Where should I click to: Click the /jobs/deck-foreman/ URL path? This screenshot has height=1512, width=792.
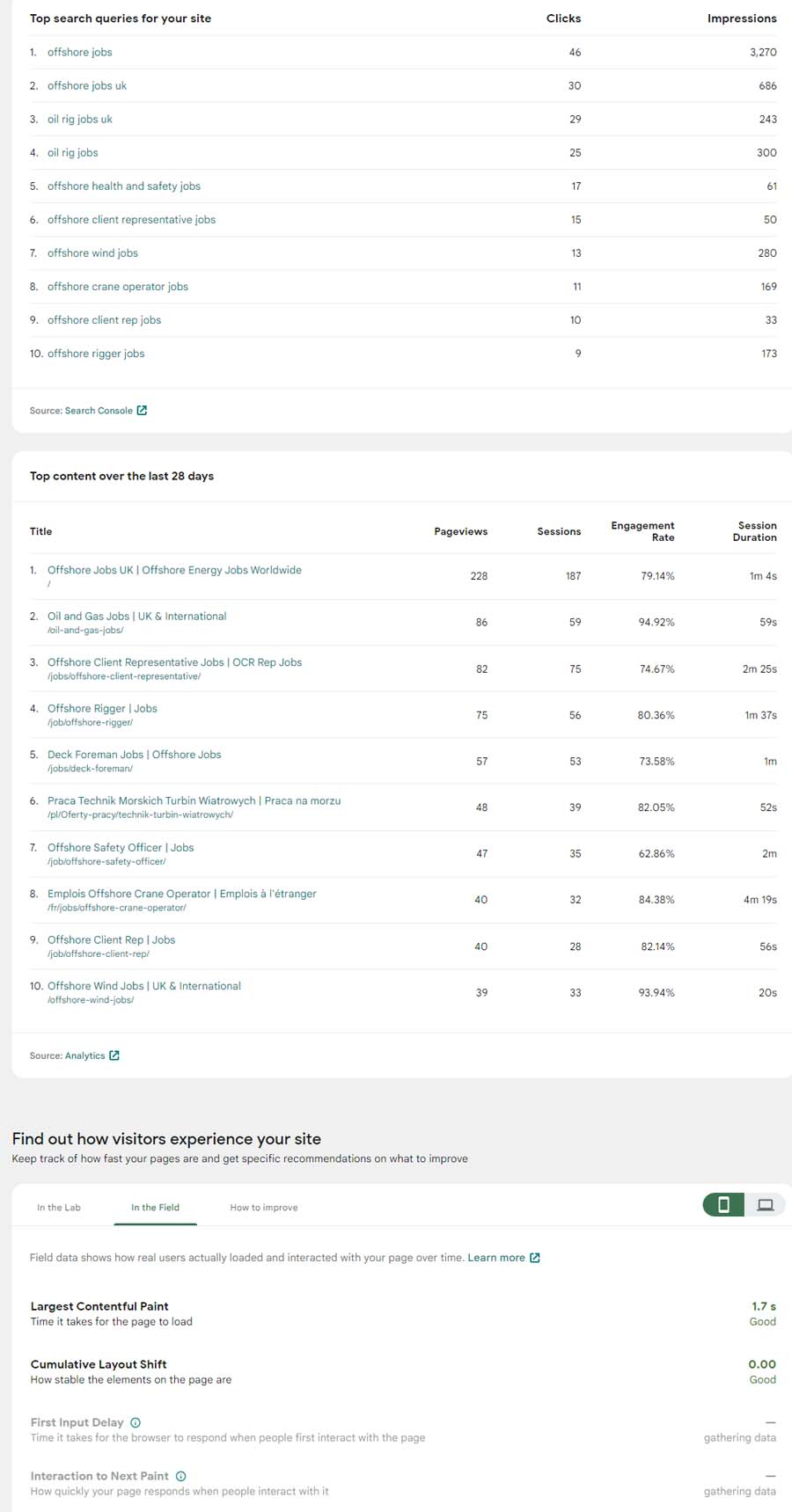(90, 768)
